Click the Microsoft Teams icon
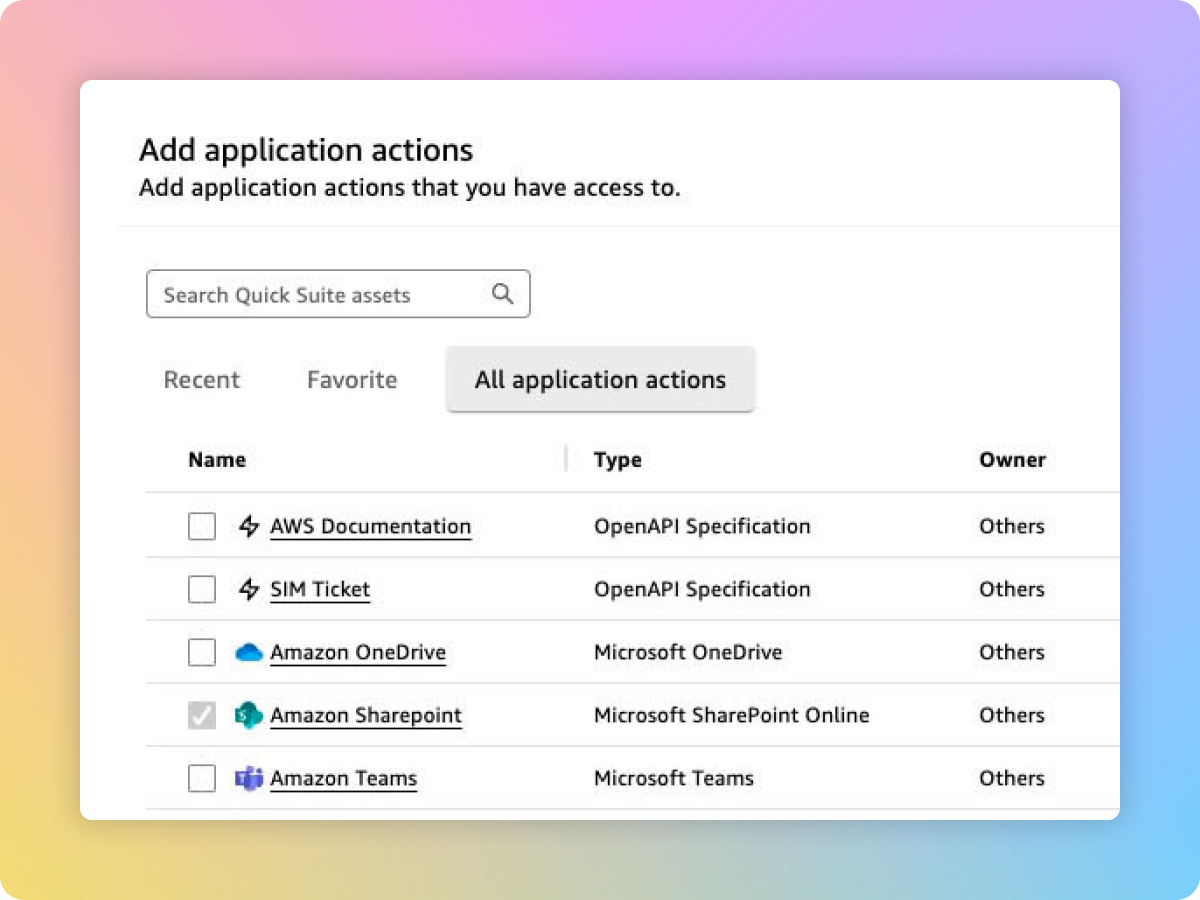The width and height of the screenshot is (1200, 900). point(249,778)
